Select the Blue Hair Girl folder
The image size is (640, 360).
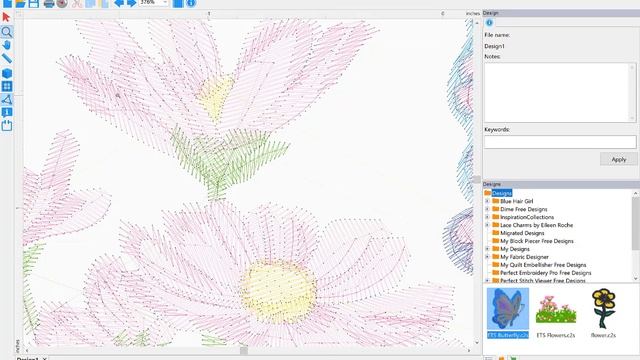click(516, 201)
